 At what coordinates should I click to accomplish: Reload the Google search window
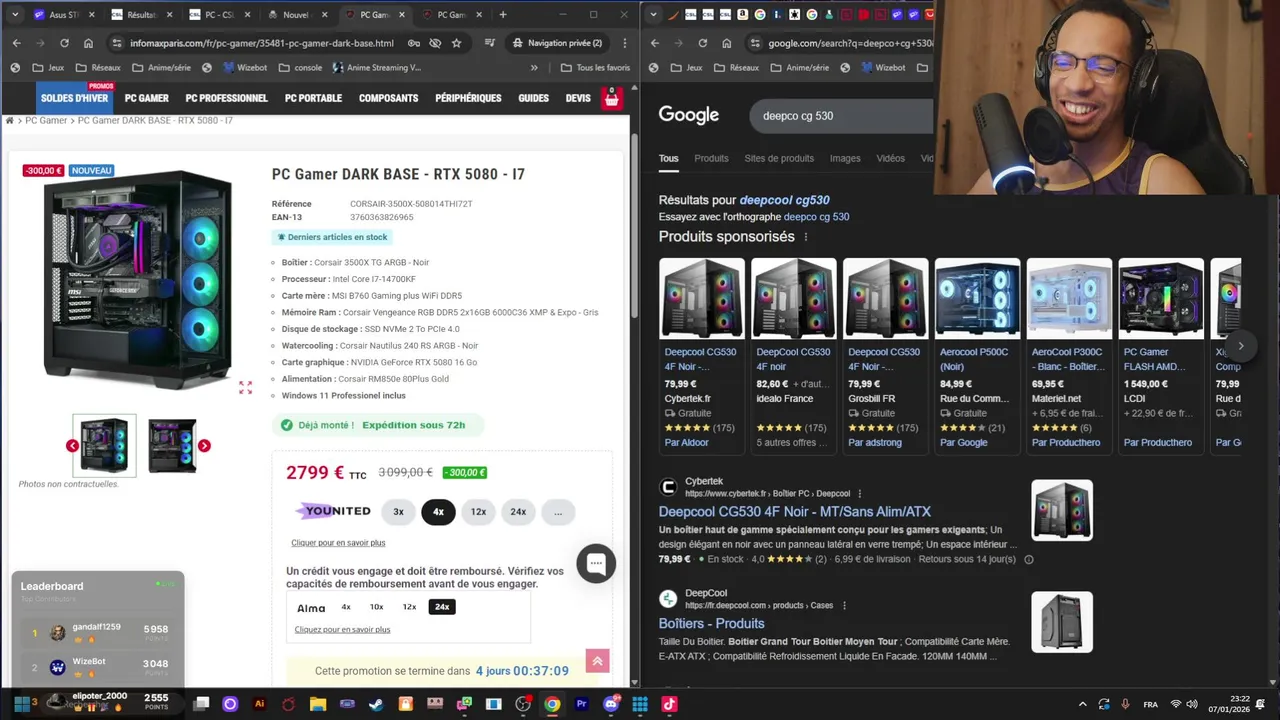702,43
